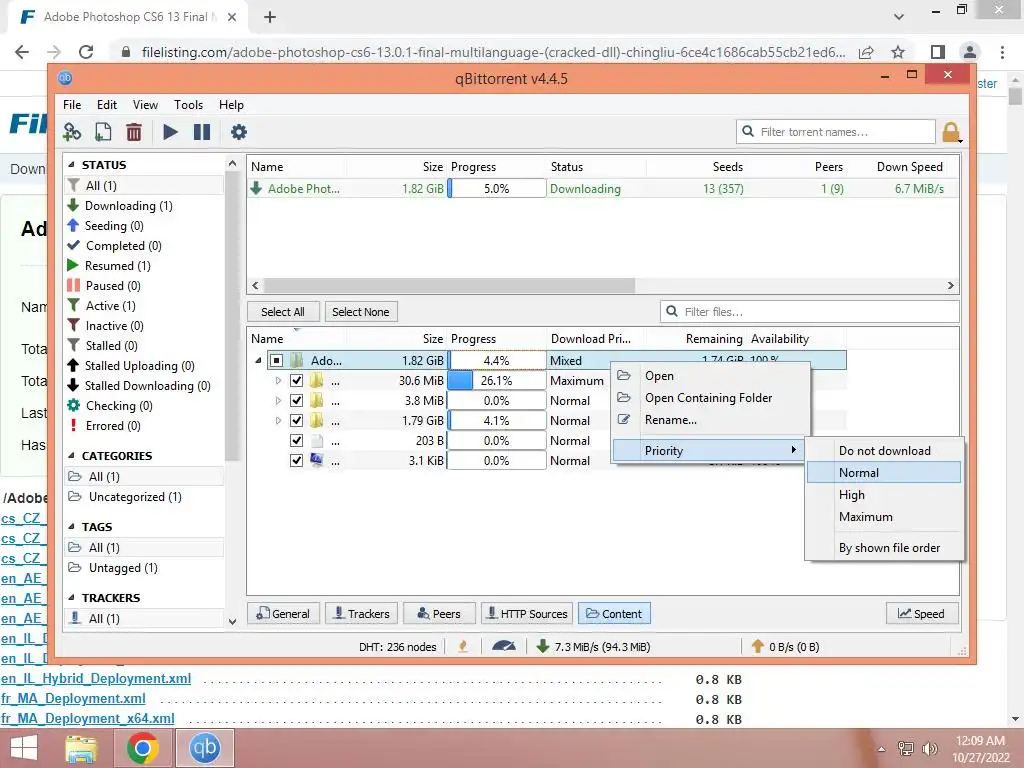This screenshot has height=768, width=1024.
Task: Collapse the root Ado... folder tree arrow
Action: pyautogui.click(x=258, y=360)
